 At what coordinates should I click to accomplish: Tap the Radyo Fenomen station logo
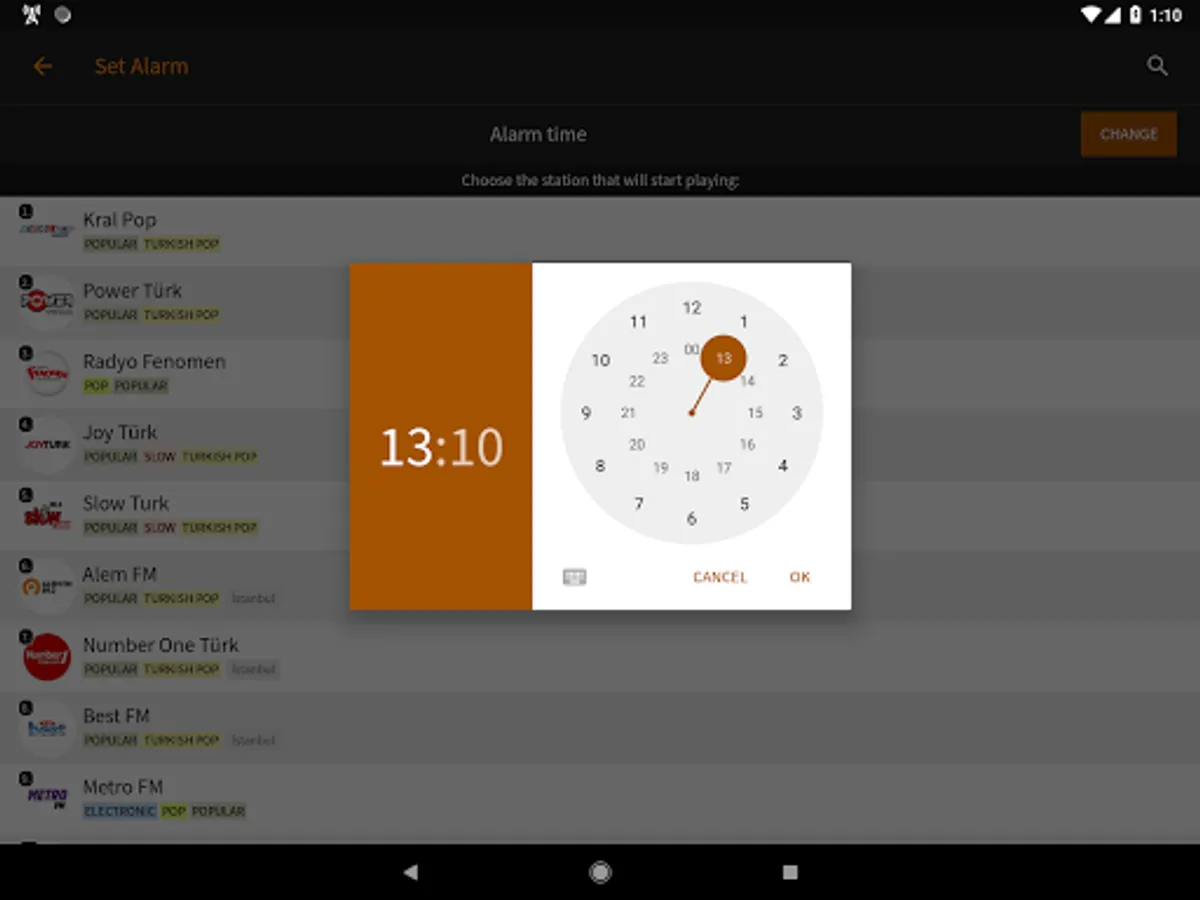tap(46, 372)
